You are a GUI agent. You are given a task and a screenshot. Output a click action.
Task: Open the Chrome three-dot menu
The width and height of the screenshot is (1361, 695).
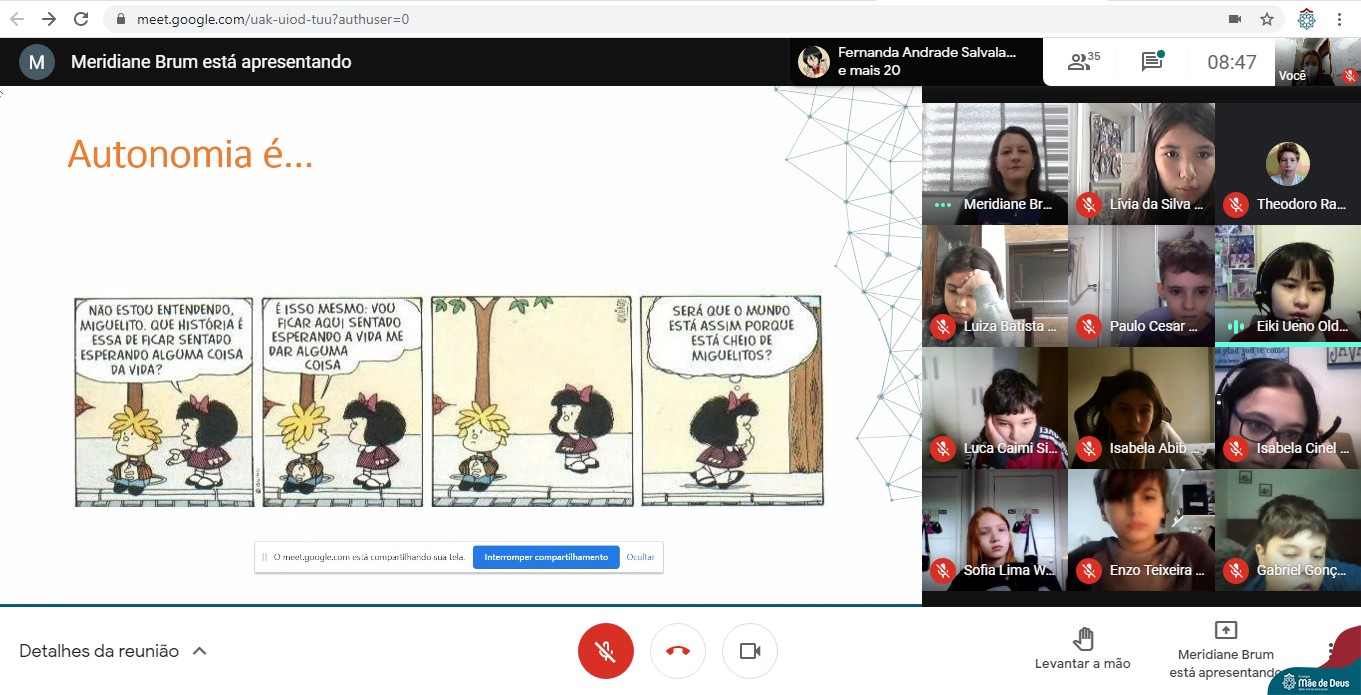[x=1339, y=19]
